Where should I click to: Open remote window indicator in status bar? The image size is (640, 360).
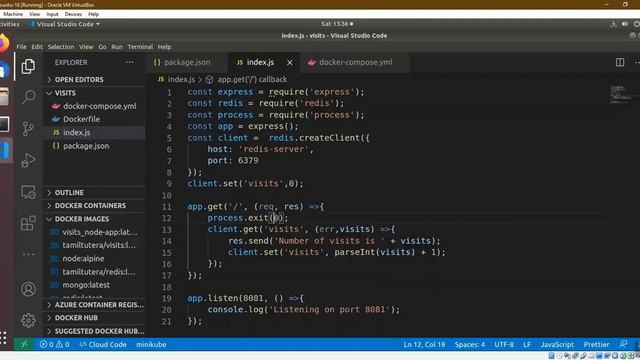tap(24, 344)
